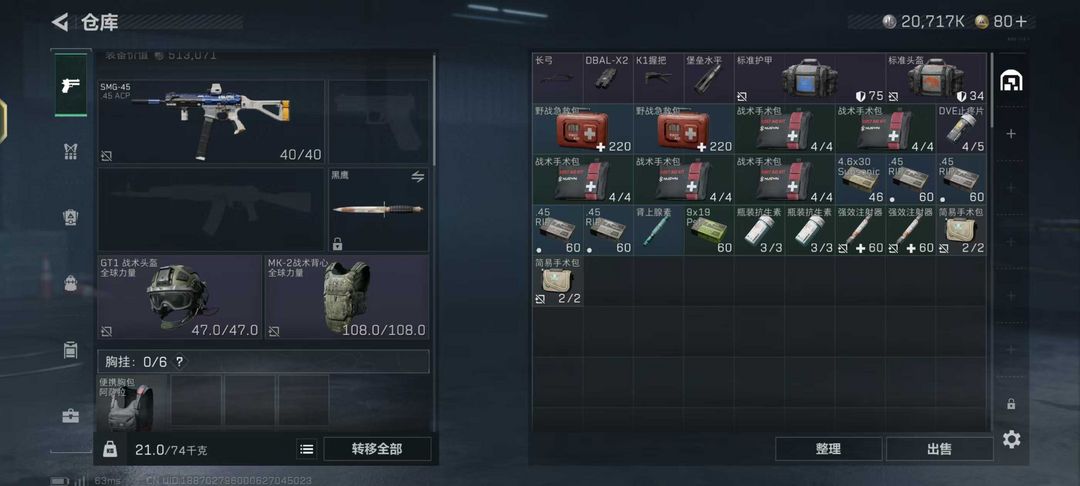Click the list view icon beside 转移全部
The image size is (1080, 486).
pos(307,449)
